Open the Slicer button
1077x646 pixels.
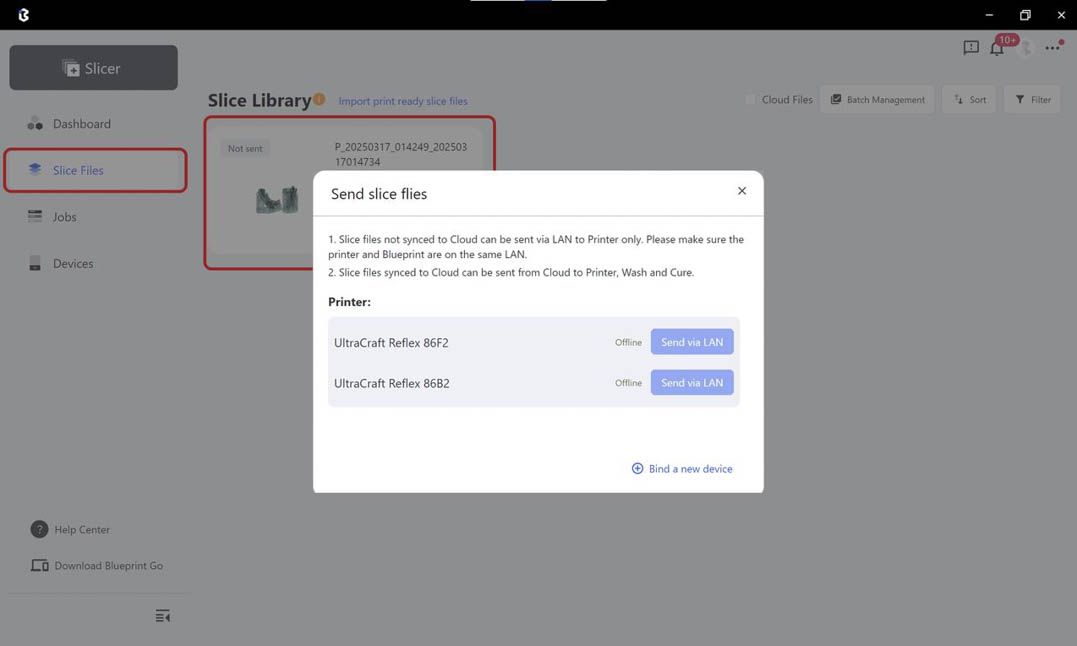point(93,68)
